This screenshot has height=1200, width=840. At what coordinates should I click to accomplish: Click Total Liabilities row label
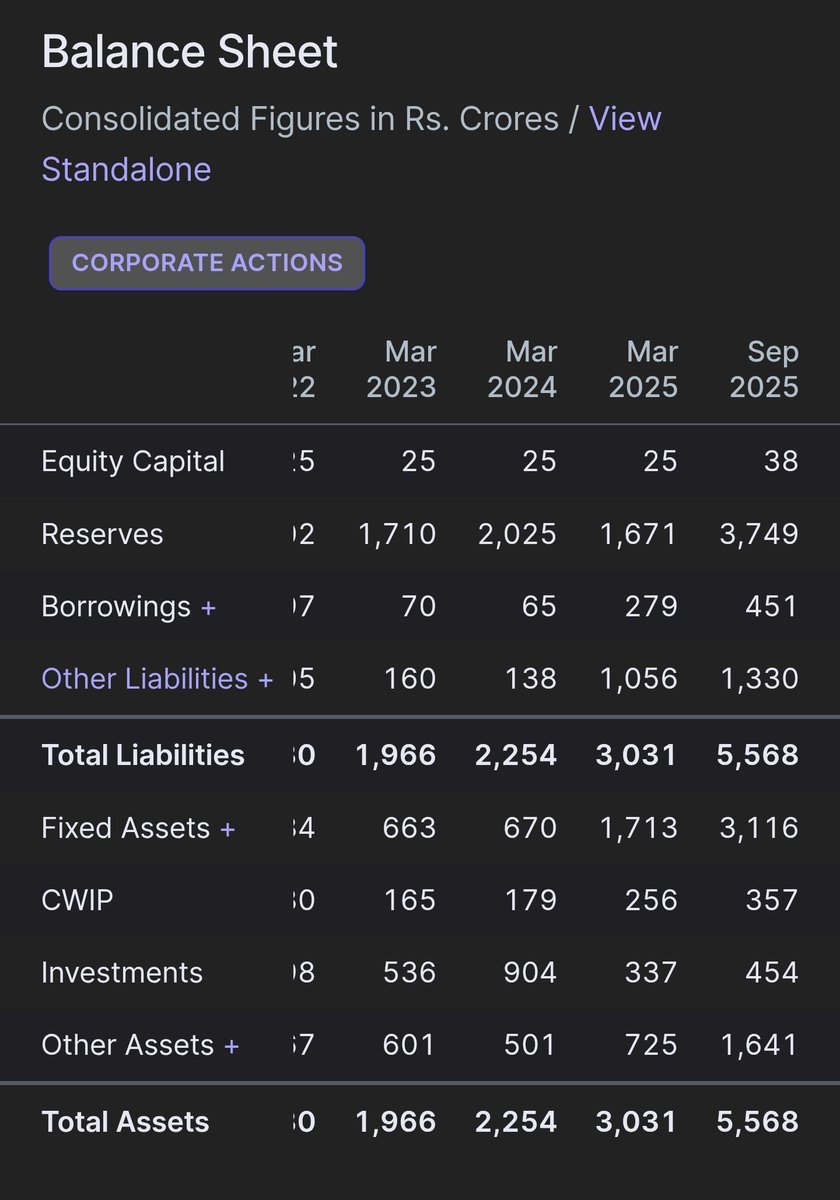point(143,755)
